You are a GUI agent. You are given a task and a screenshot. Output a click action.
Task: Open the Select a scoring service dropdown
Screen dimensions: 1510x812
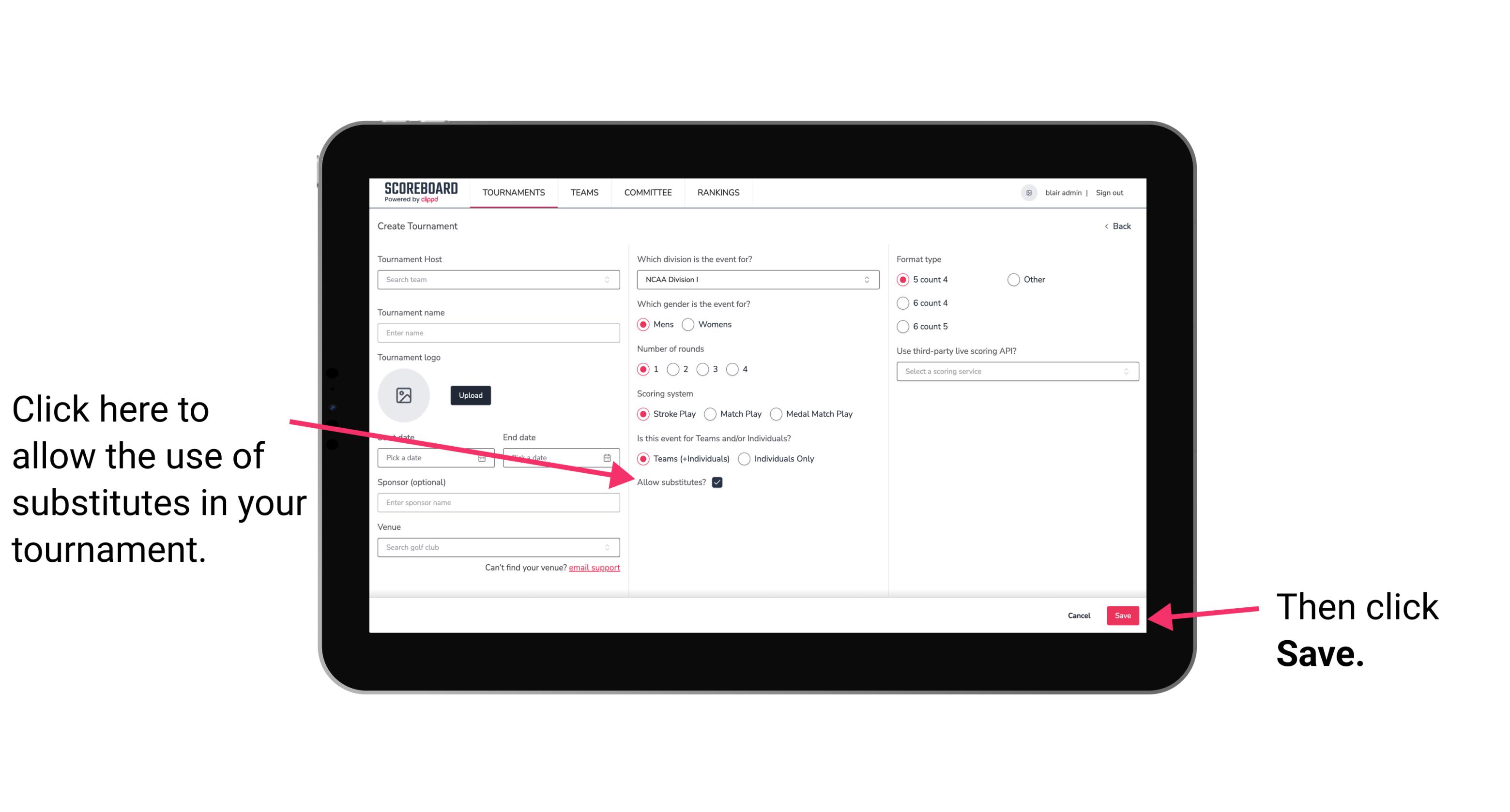1014,371
